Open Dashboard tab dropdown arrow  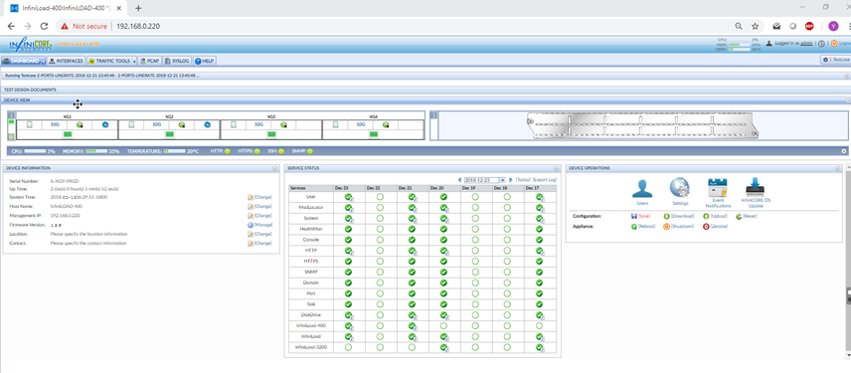pyautogui.click(x=43, y=61)
